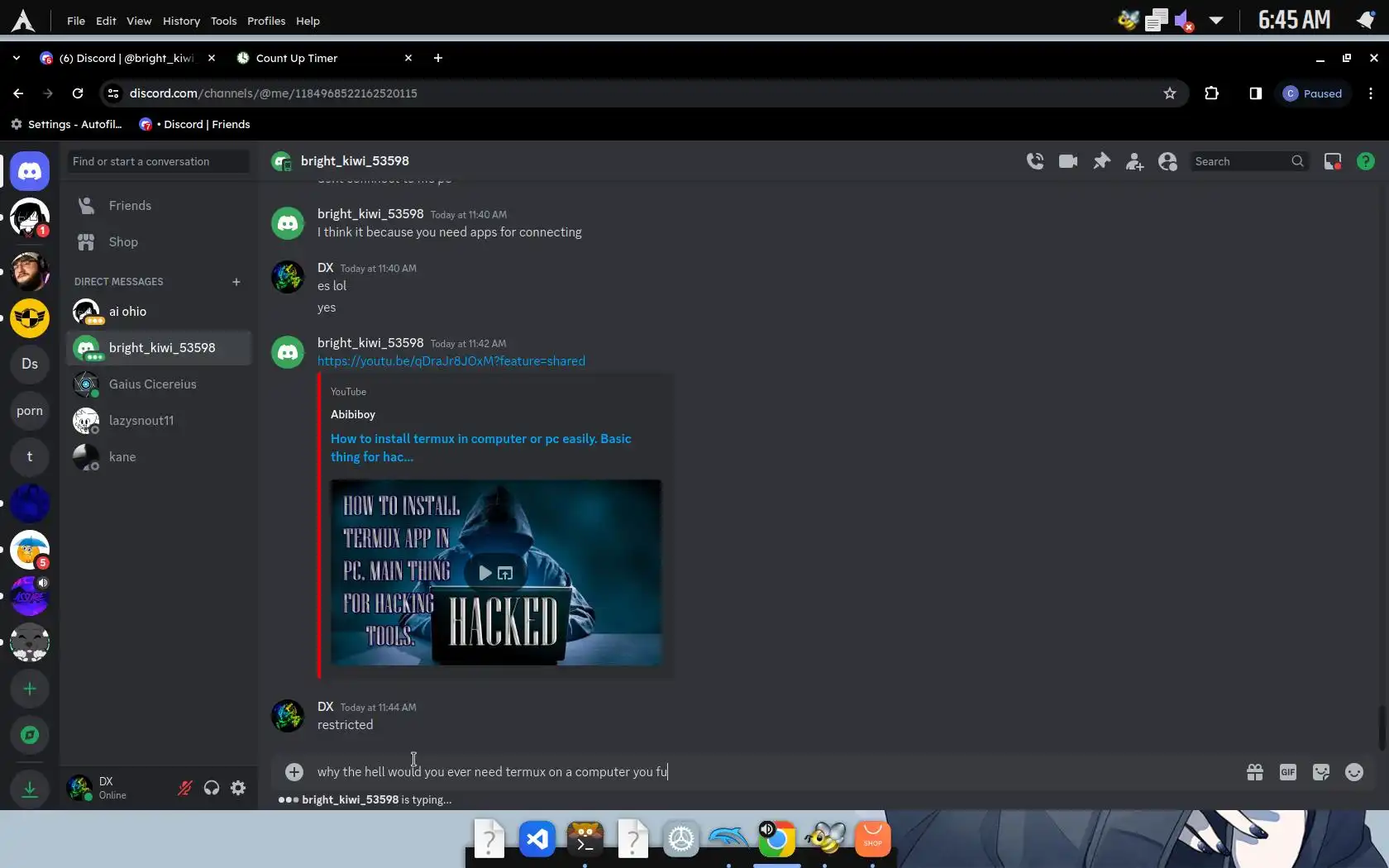Open the ai ohio conversation

(x=159, y=312)
